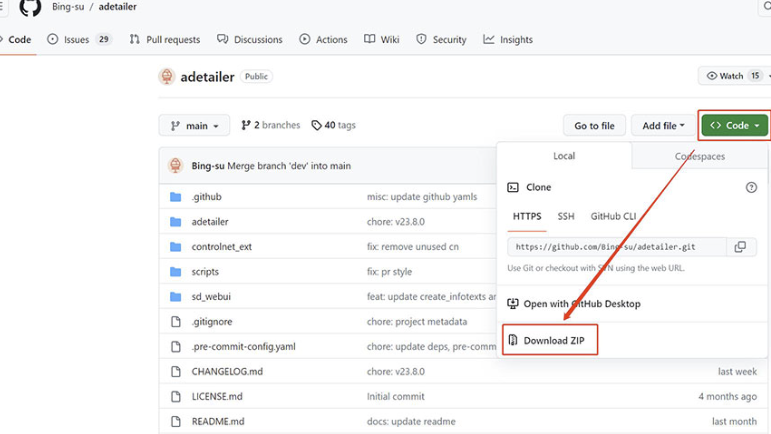Click the Download ZIP file icon
This screenshot has height=434, width=771.
(513, 340)
